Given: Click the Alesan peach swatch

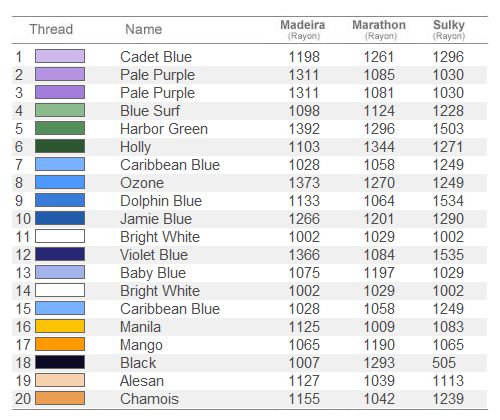Looking at the screenshot, I should click(60, 380).
